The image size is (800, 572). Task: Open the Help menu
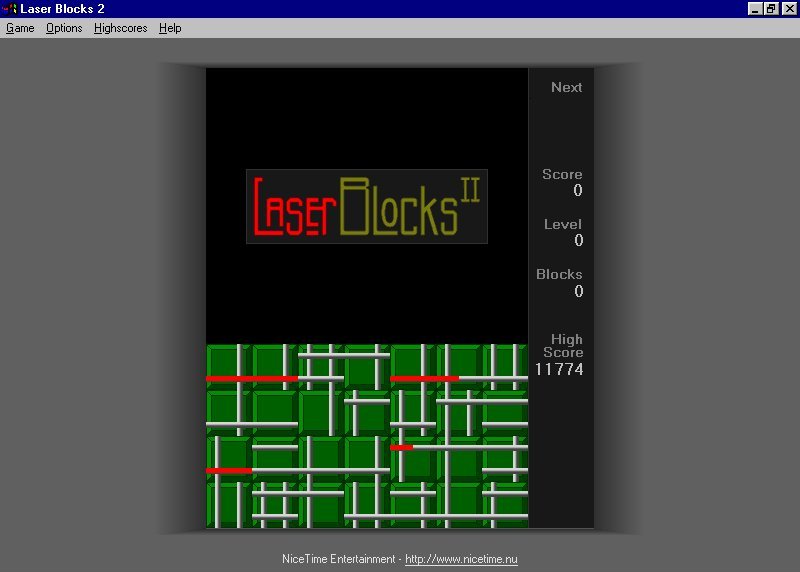[x=170, y=28]
